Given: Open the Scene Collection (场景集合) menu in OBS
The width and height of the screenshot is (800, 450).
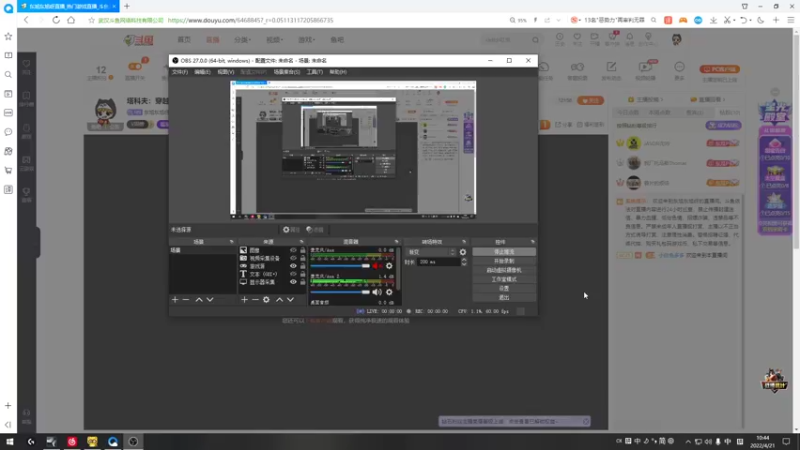Looking at the screenshot, I should pos(287,72).
